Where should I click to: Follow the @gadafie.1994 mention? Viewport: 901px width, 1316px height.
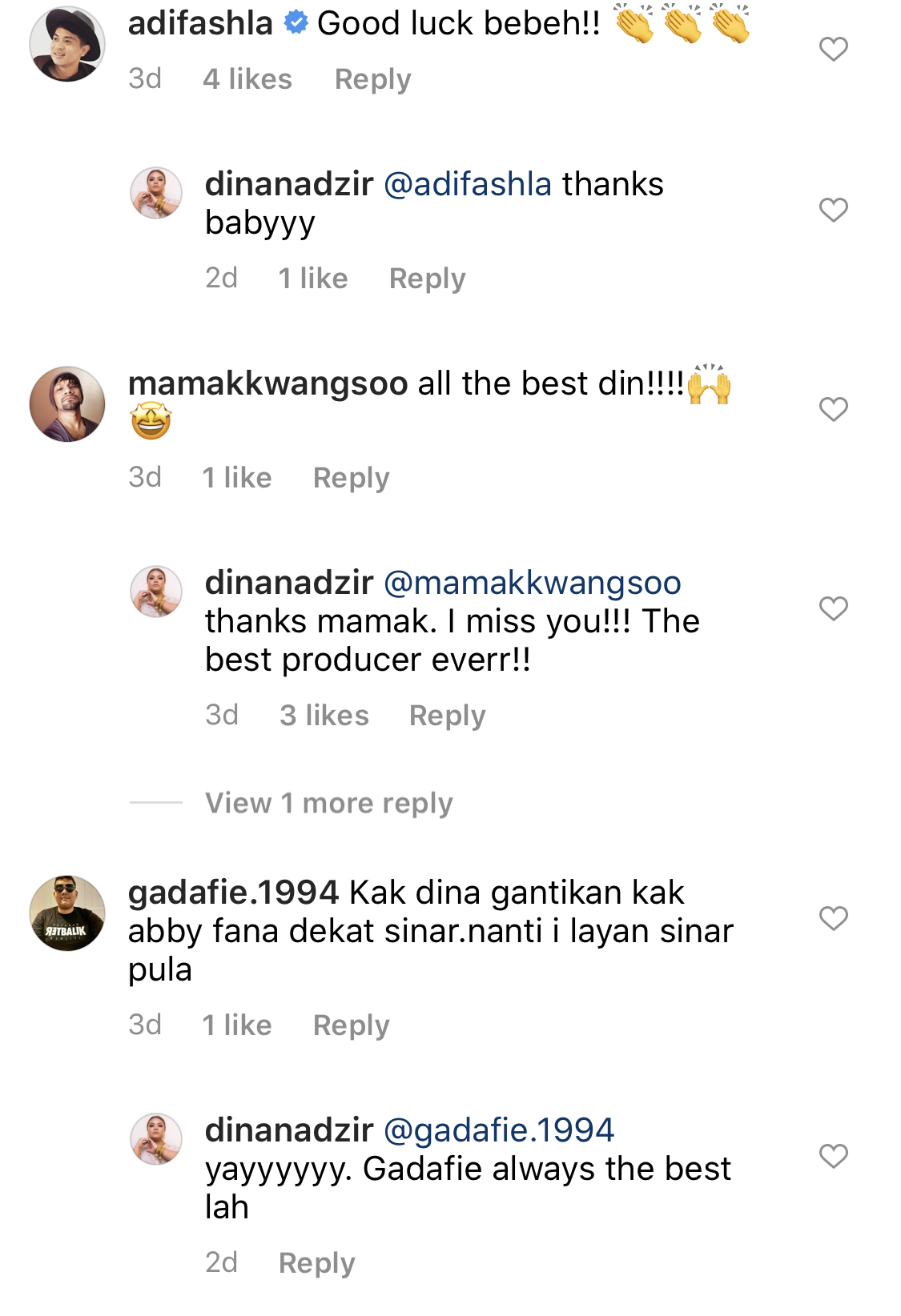[498, 1131]
